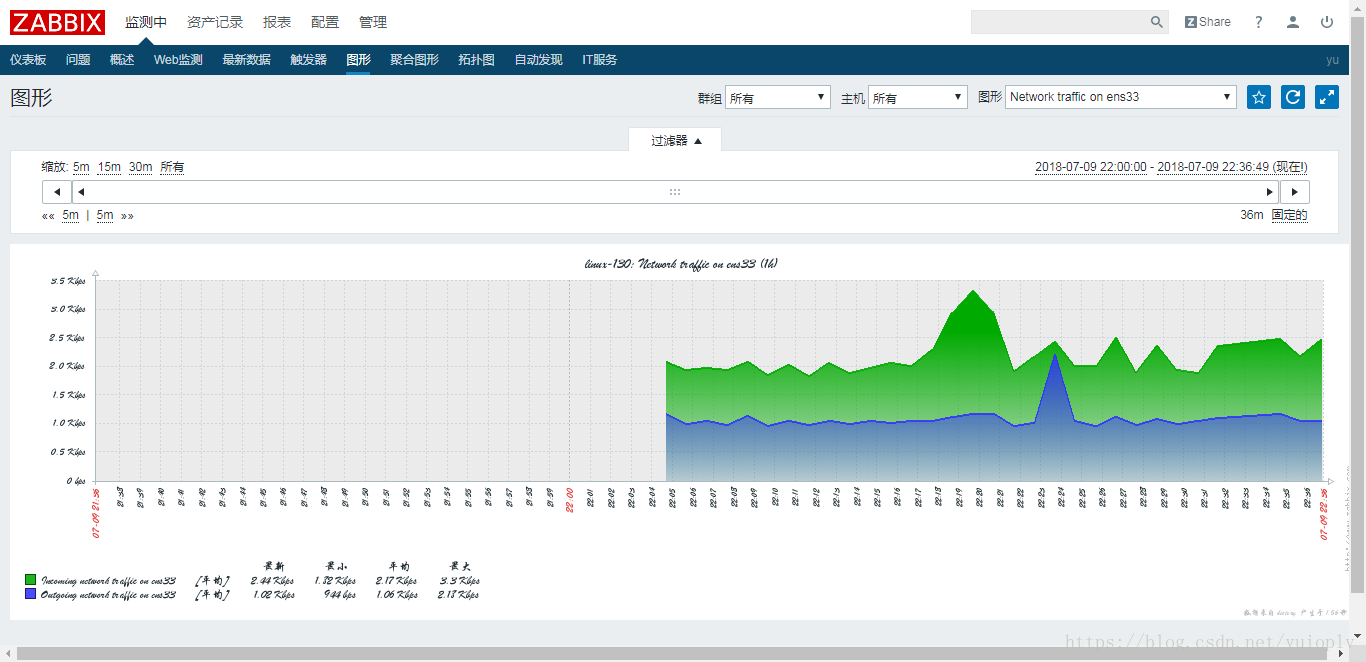The height and width of the screenshot is (662, 1366).
Task: Go to the 最新数据 submenu
Action: [246, 60]
